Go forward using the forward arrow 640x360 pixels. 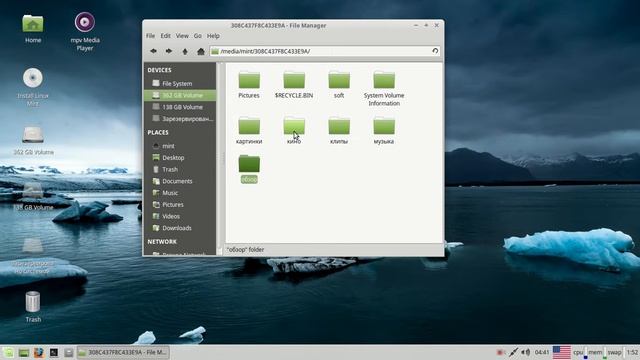click(x=169, y=51)
